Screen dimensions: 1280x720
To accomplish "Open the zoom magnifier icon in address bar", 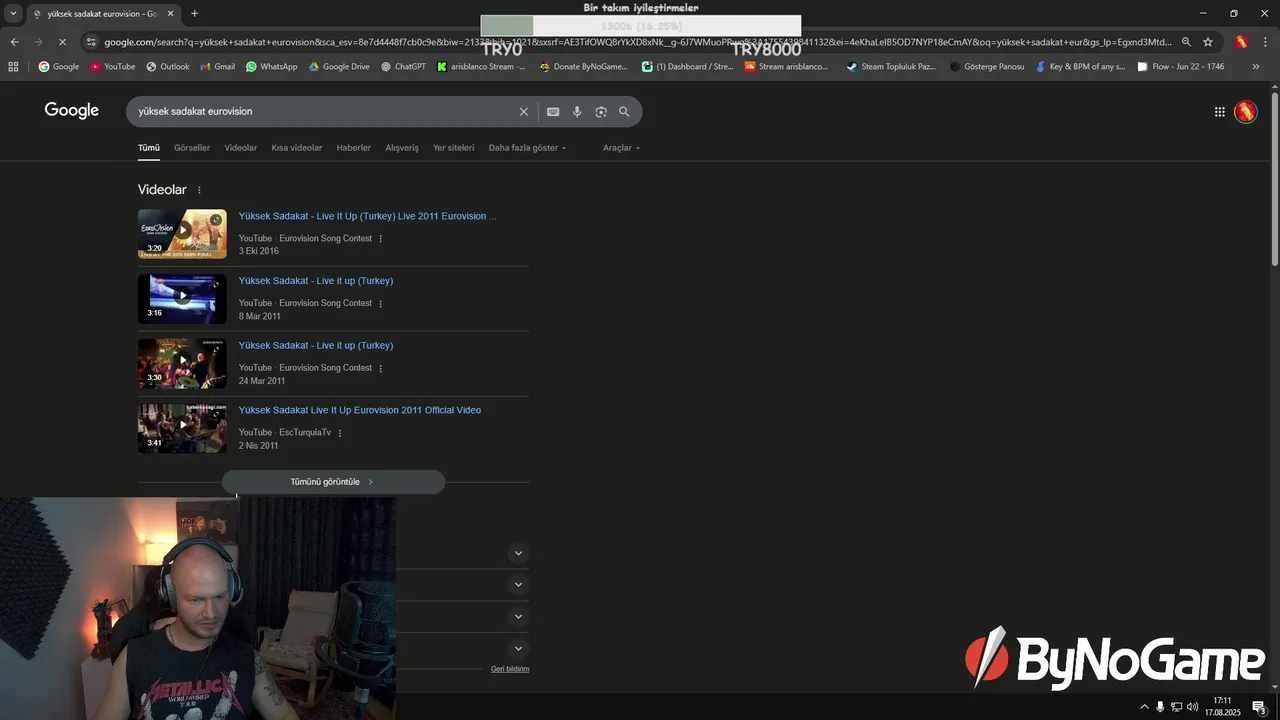I will [x=1186, y=42].
